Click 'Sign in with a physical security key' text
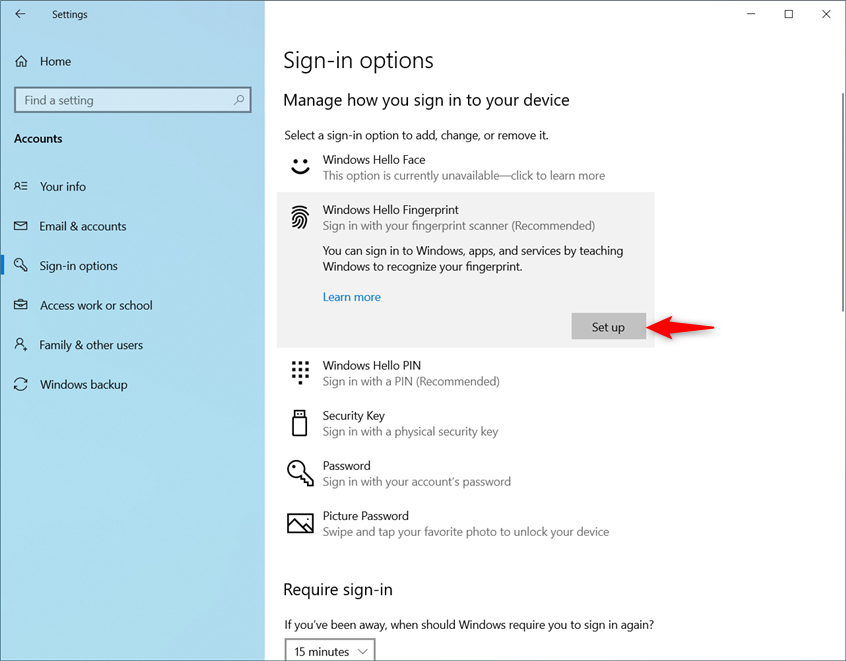This screenshot has width=846, height=661. pos(410,432)
